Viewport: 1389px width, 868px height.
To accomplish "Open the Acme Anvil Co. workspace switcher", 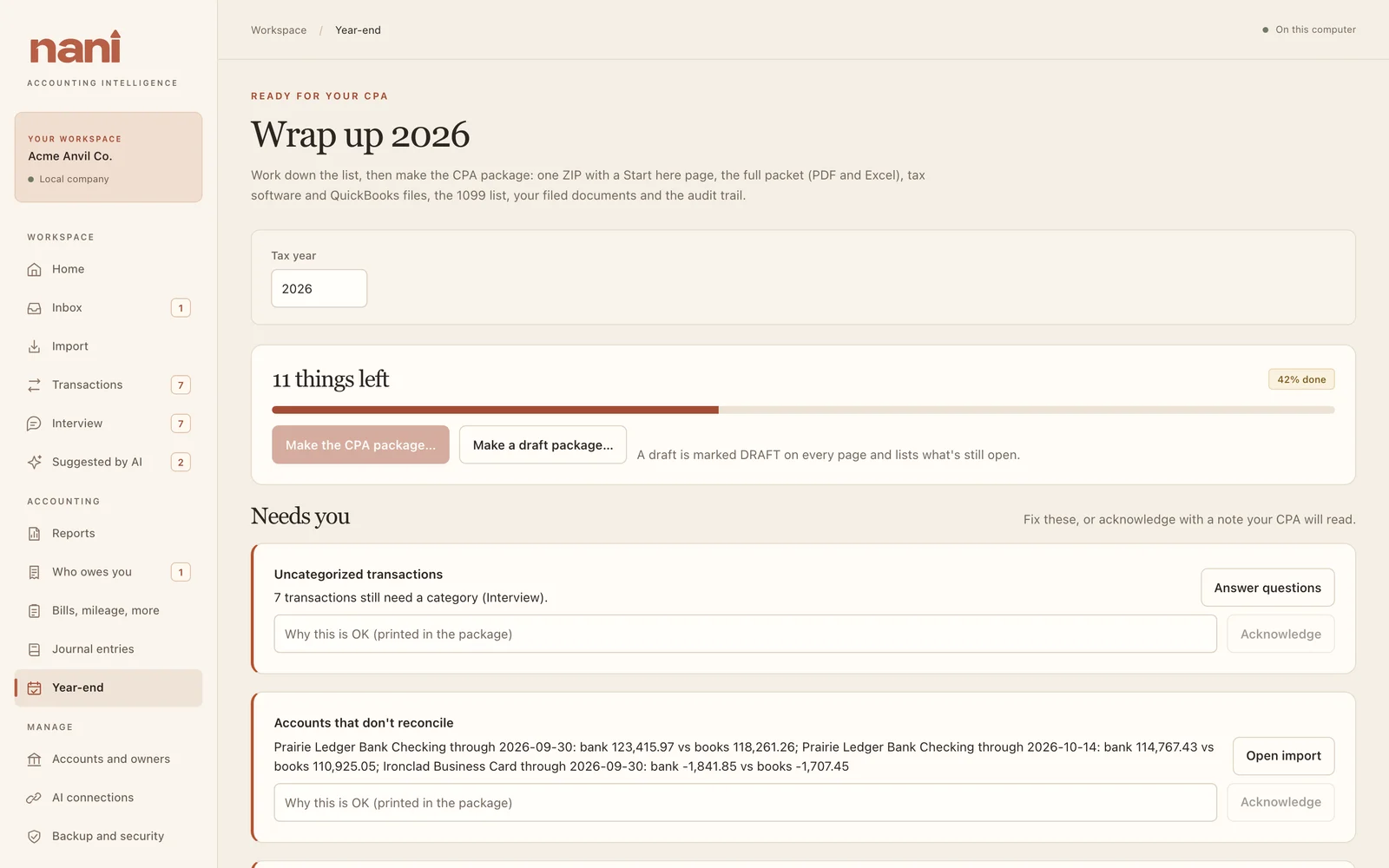I will 109,157.
